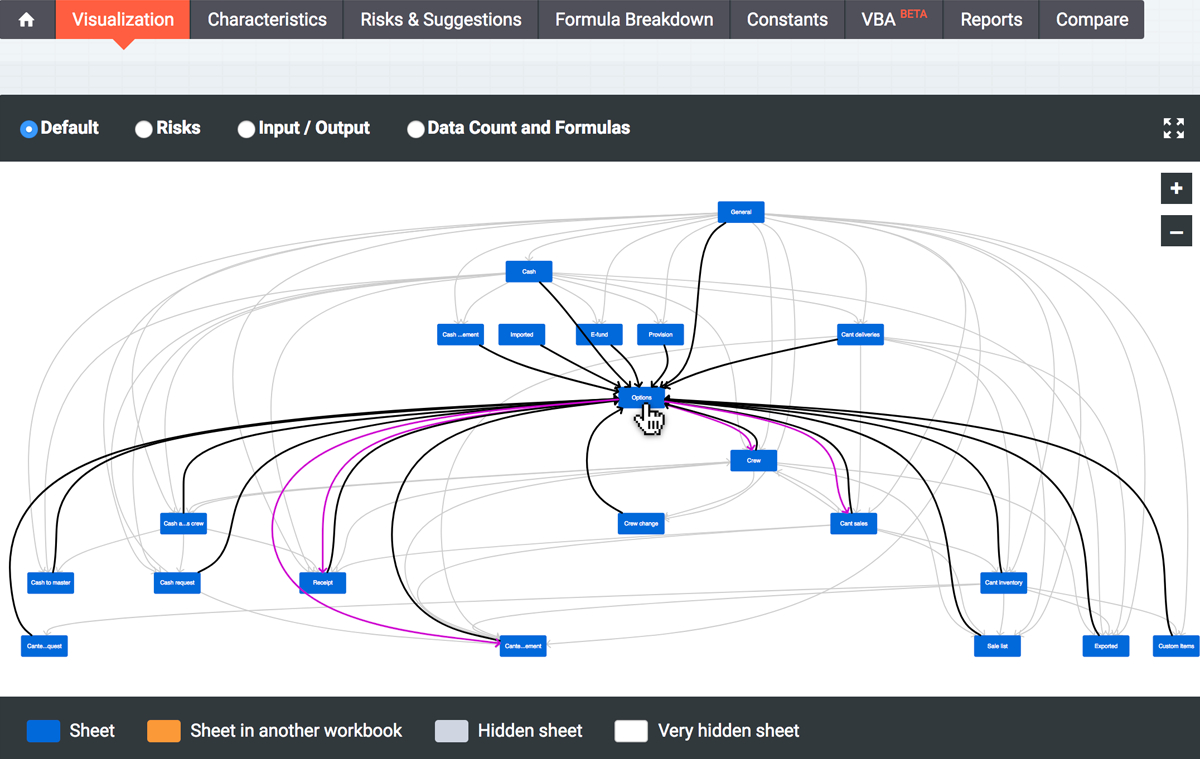Click the Cash to master node
1200x759 pixels.
[51, 583]
